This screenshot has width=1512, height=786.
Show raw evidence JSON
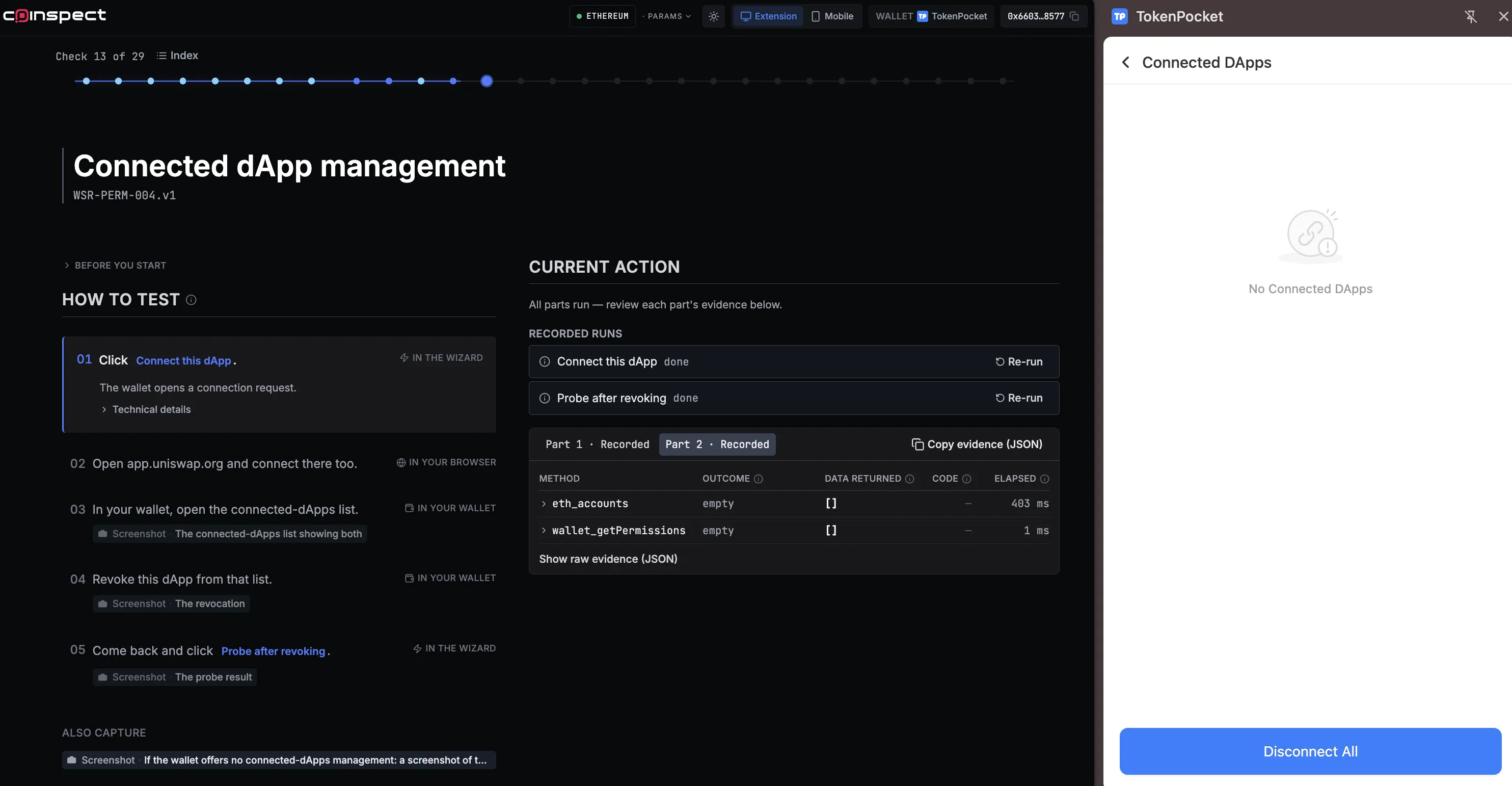(x=608, y=559)
